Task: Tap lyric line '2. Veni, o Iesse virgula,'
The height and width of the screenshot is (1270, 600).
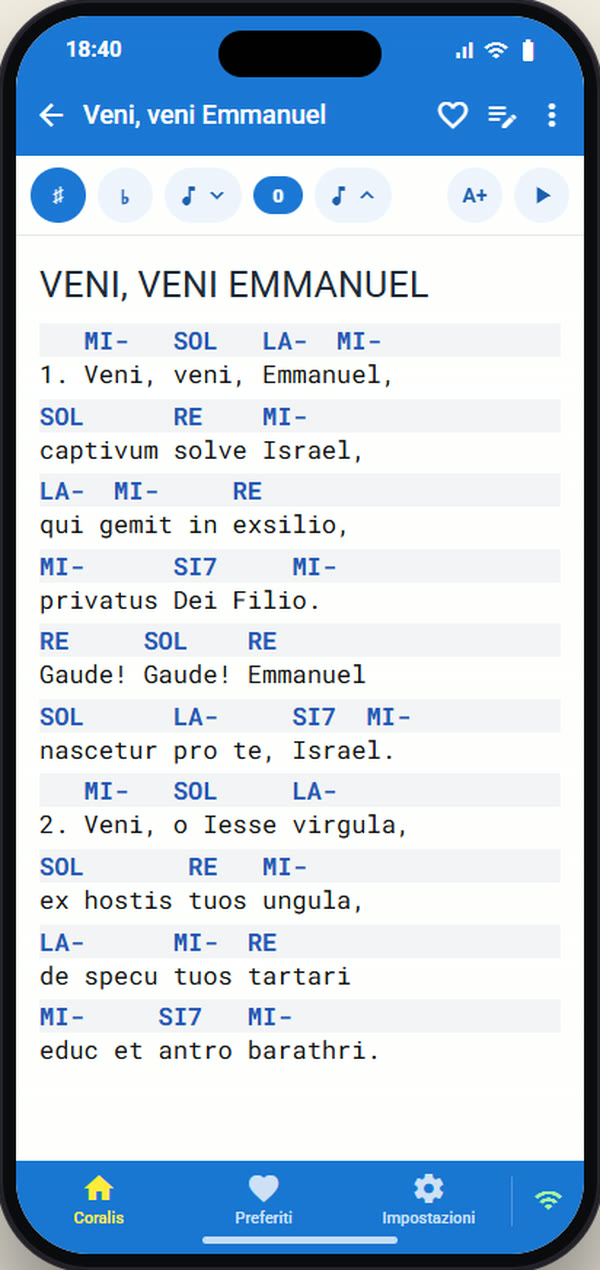Action: pyautogui.click(x=225, y=826)
